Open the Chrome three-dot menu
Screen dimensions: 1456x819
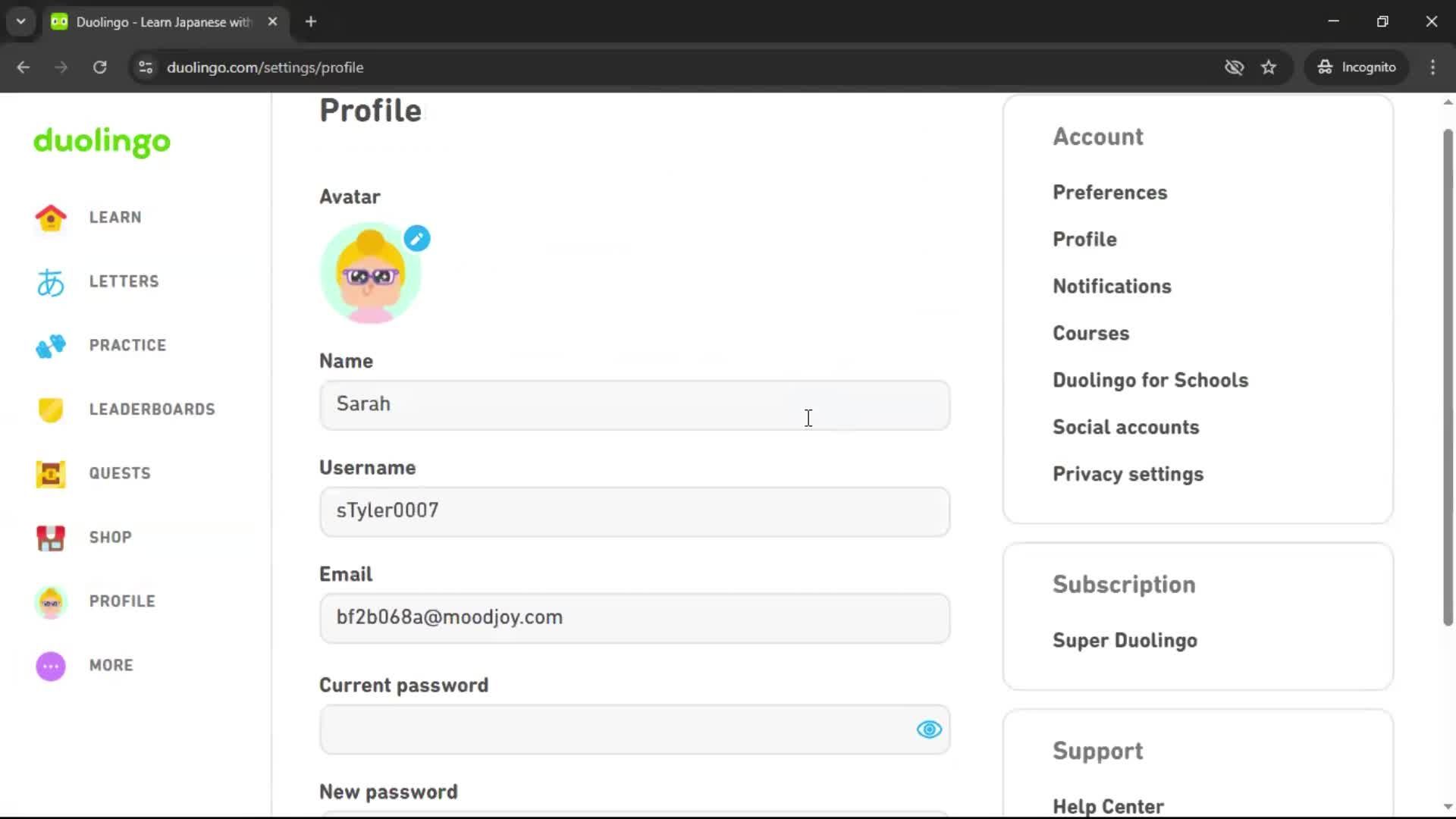coord(1432,67)
